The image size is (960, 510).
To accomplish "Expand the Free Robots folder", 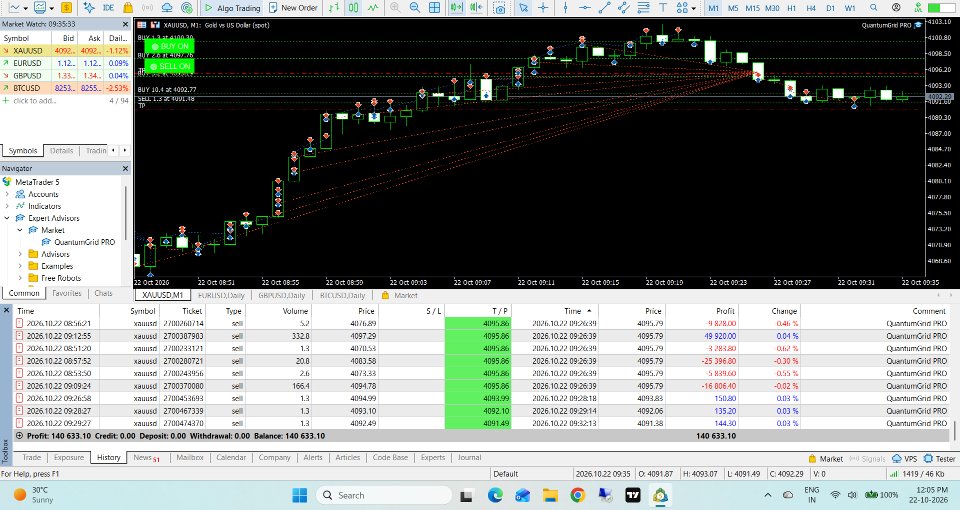I will (20, 278).
